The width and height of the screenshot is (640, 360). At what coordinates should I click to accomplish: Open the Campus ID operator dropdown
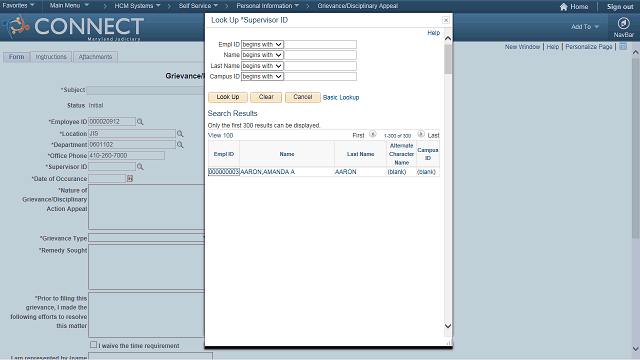coord(262,76)
